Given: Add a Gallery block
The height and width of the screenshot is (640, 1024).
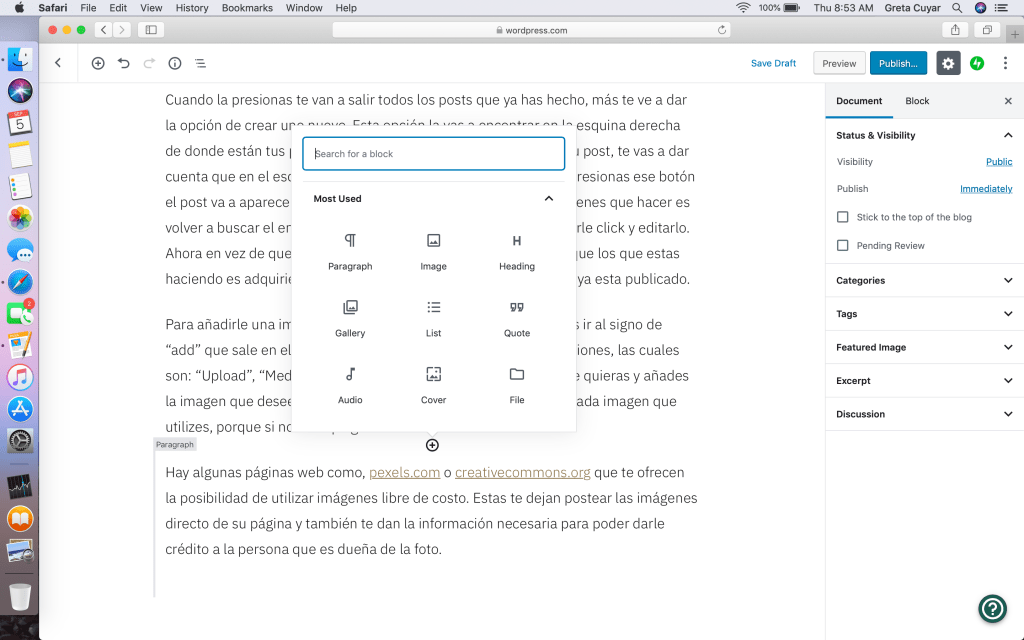Looking at the screenshot, I should coord(350,317).
